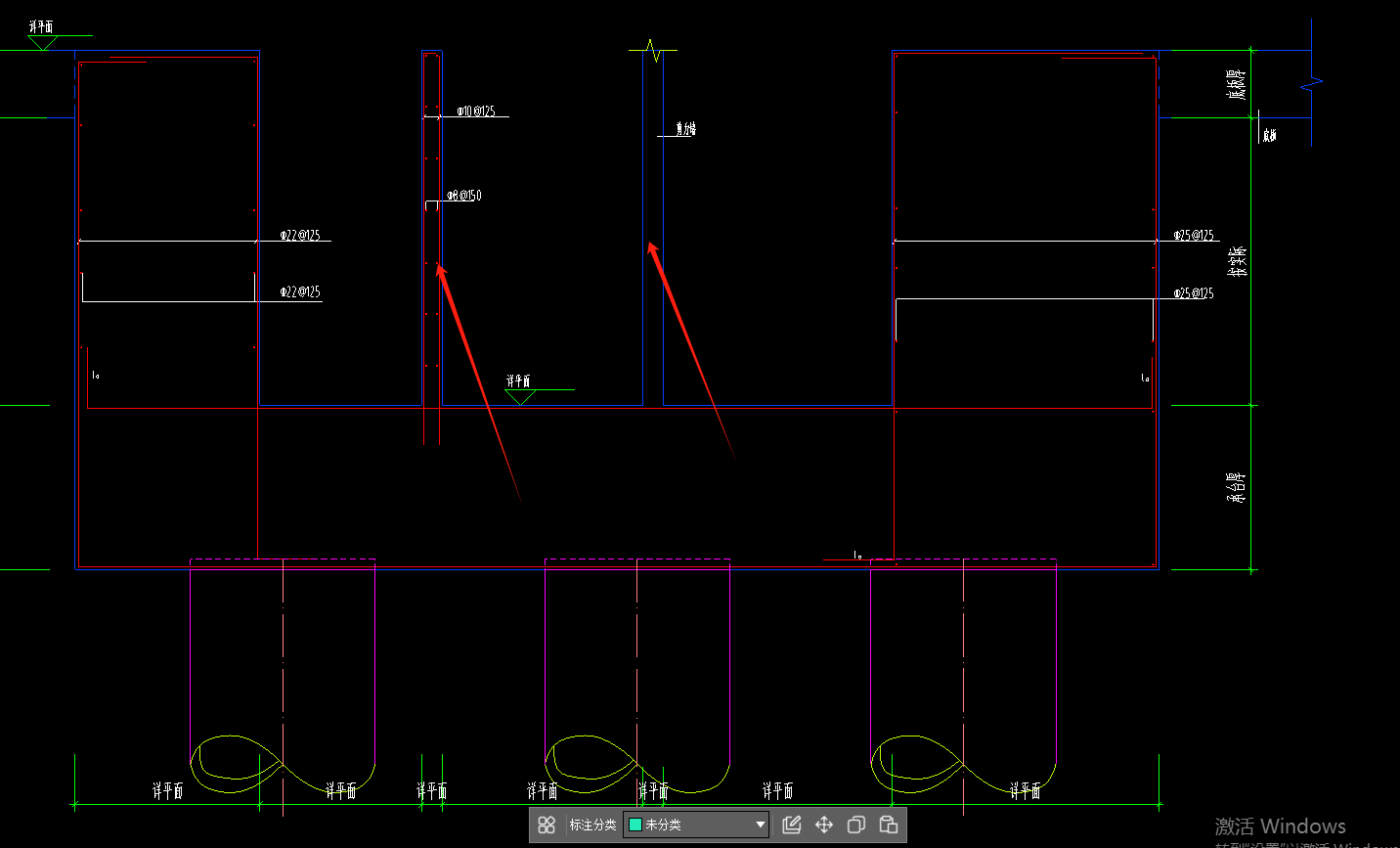Select the 剪力墙 wall label
1400x848 pixels.
(686, 129)
